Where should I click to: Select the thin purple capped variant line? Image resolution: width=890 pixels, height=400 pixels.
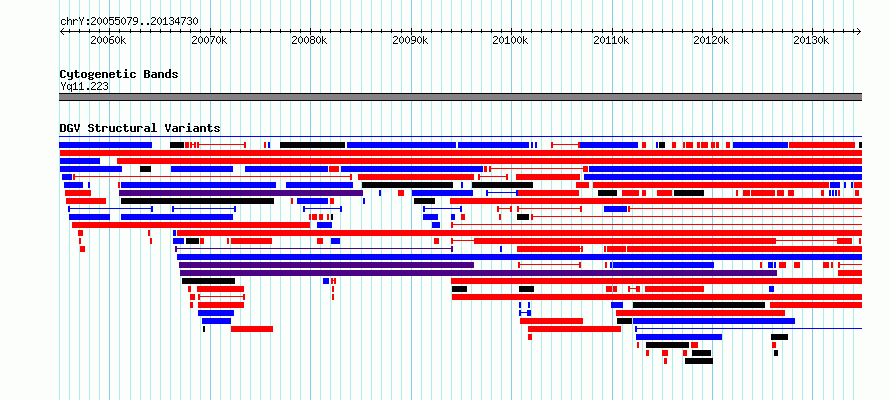314,249
